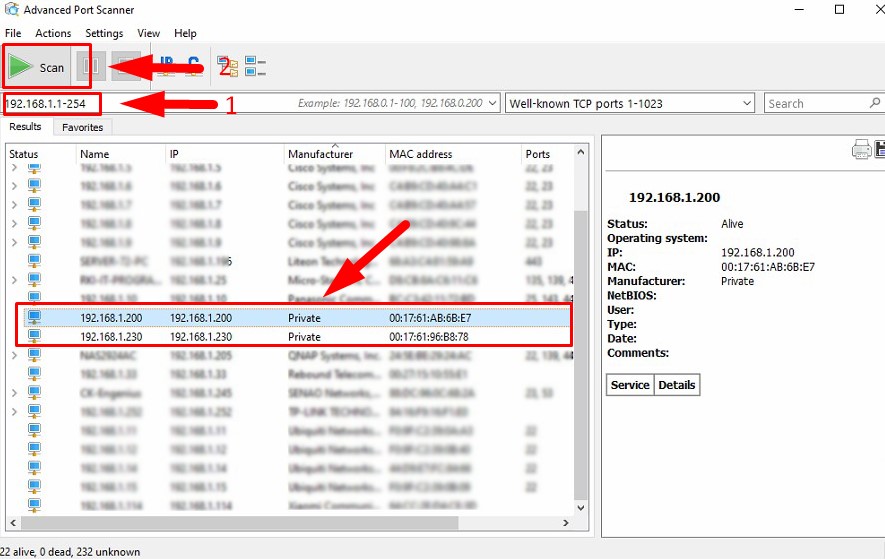Viewport: 885px width, 559px height.
Task: Open the Details tab in details pane
Action: click(x=677, y=385)
